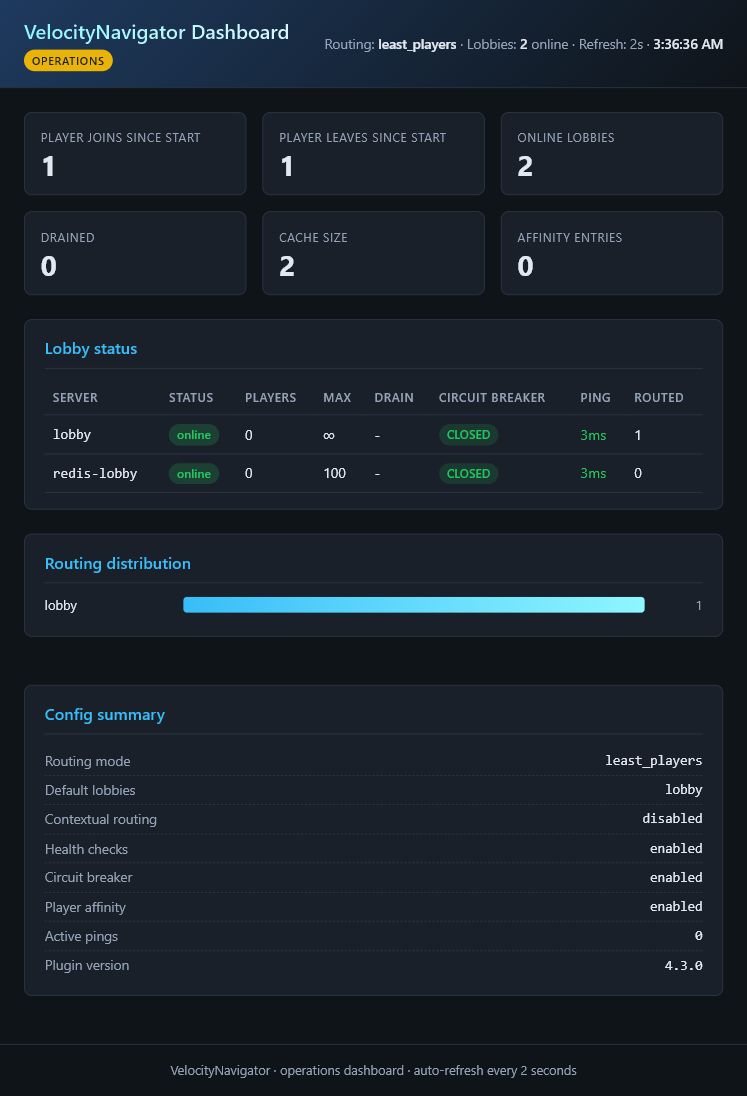
Task: Click the infinity max value for lobby
Action: tap(329, 435)
